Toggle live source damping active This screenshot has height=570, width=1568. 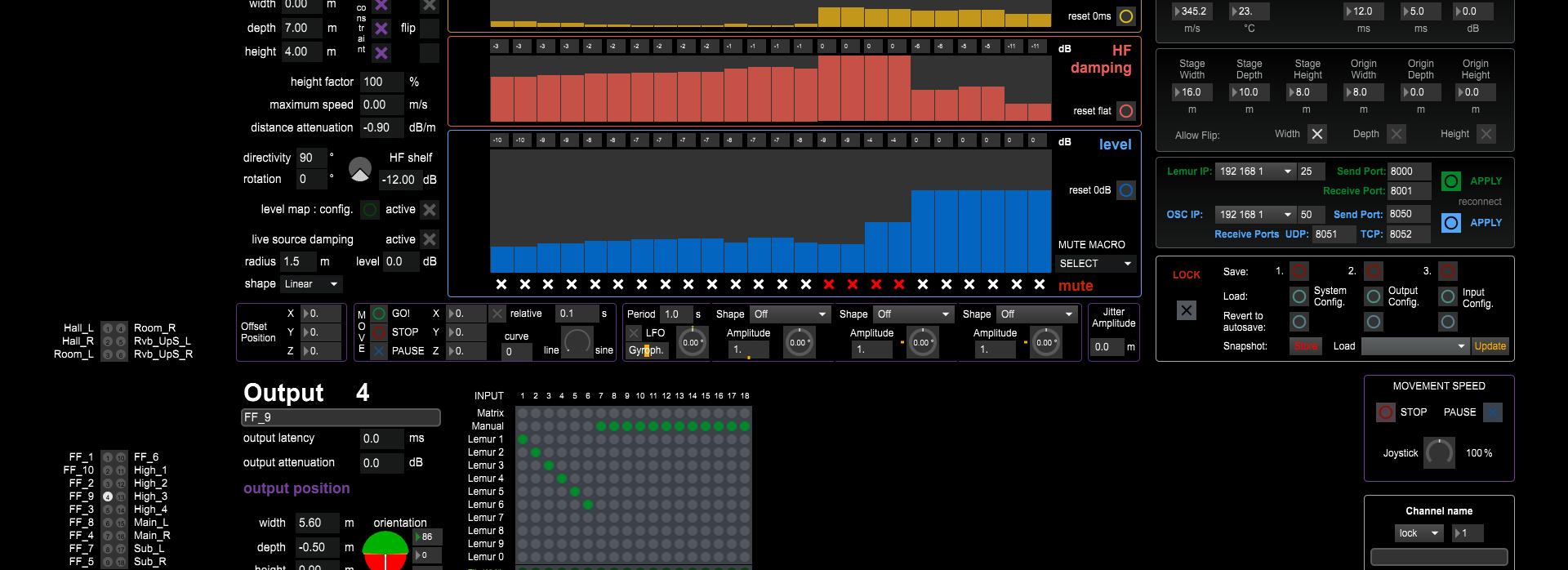(429, 239)
